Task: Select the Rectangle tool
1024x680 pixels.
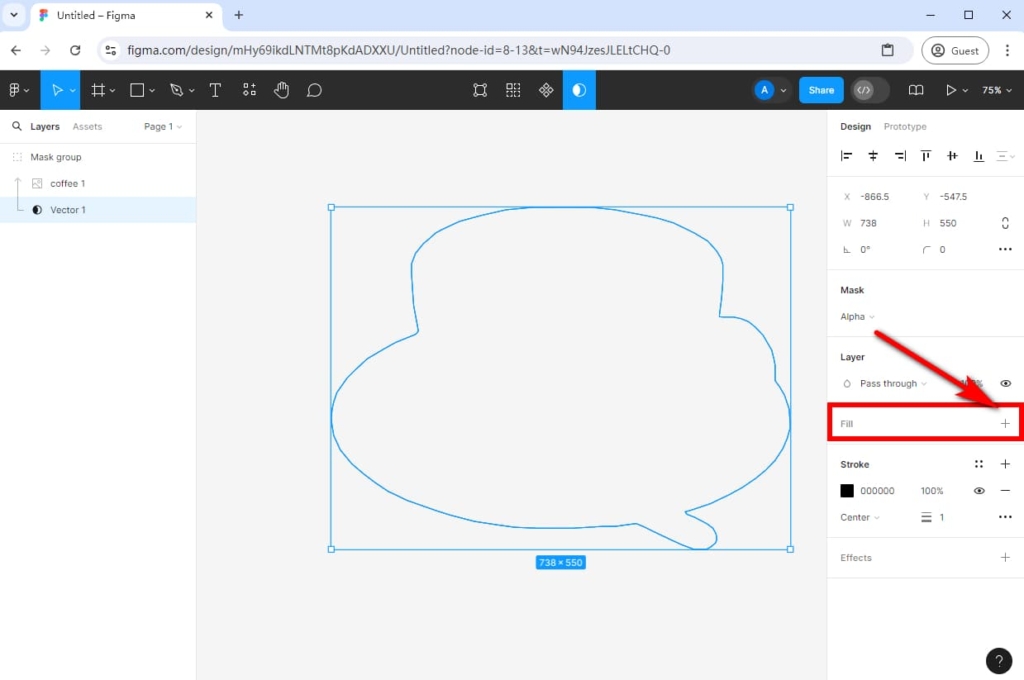Action: click(x=135, y=90)
